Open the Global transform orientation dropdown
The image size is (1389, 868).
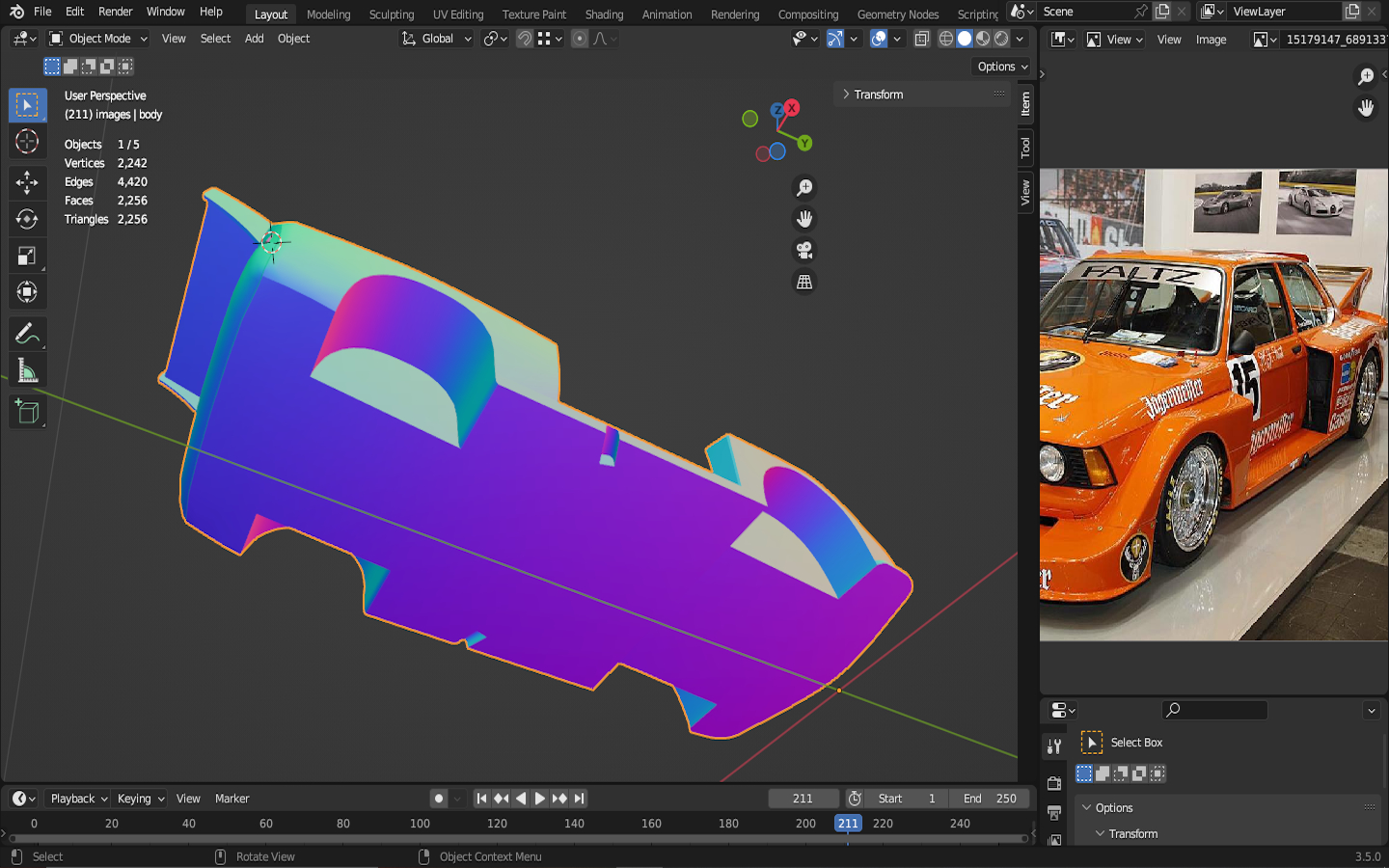(436, 39)
